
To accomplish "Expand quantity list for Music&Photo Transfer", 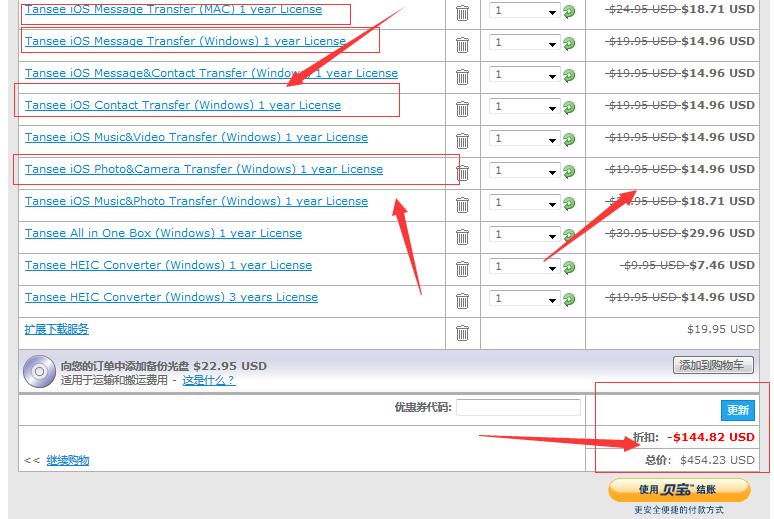I will click(525, 202).
